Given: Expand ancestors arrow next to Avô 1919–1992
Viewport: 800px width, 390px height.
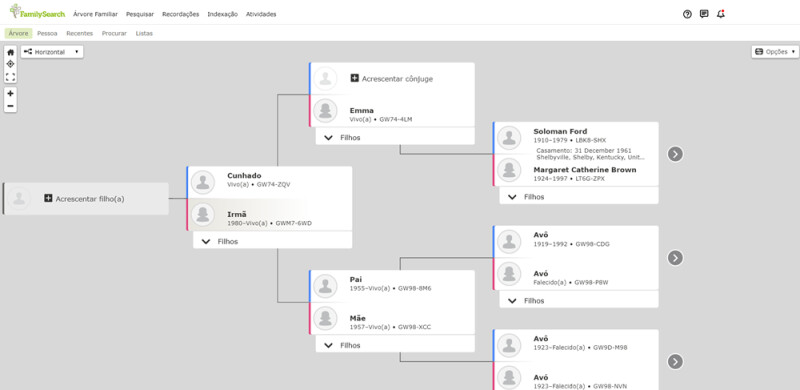Looking at the screenshot, I should click(675, 258).
